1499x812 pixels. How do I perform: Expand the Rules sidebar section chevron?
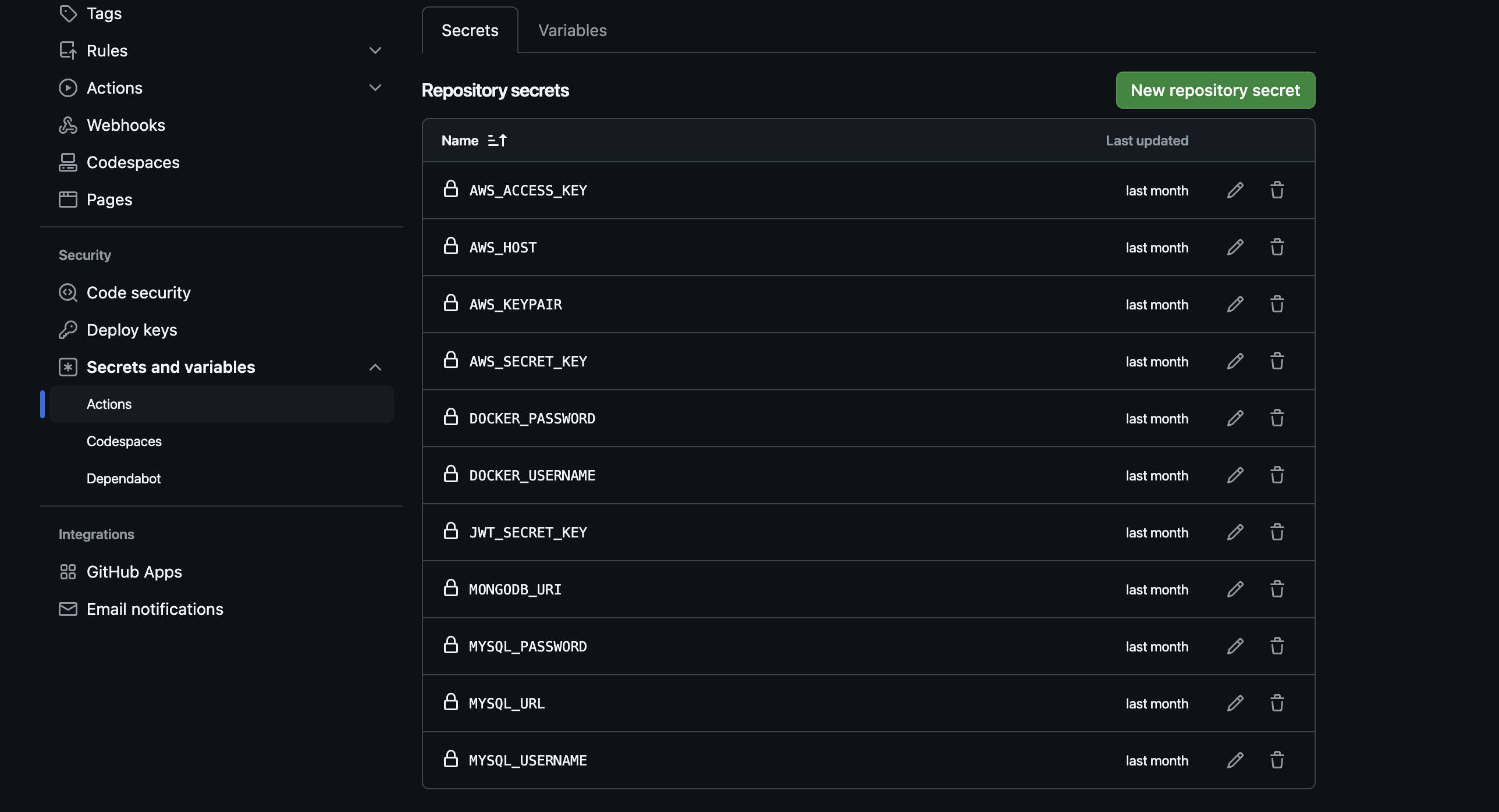pos(375,51)
